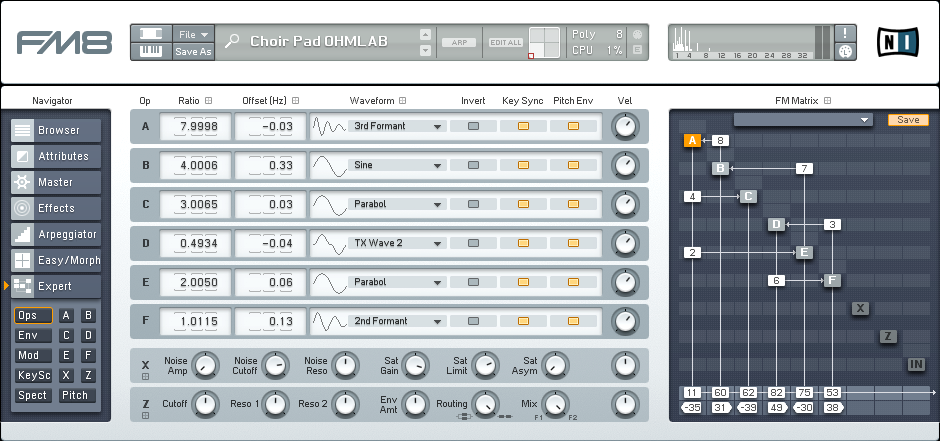Open operator A editor button in Navigator
The height and width of the screenshot is (441, 940).
[67, 316]
